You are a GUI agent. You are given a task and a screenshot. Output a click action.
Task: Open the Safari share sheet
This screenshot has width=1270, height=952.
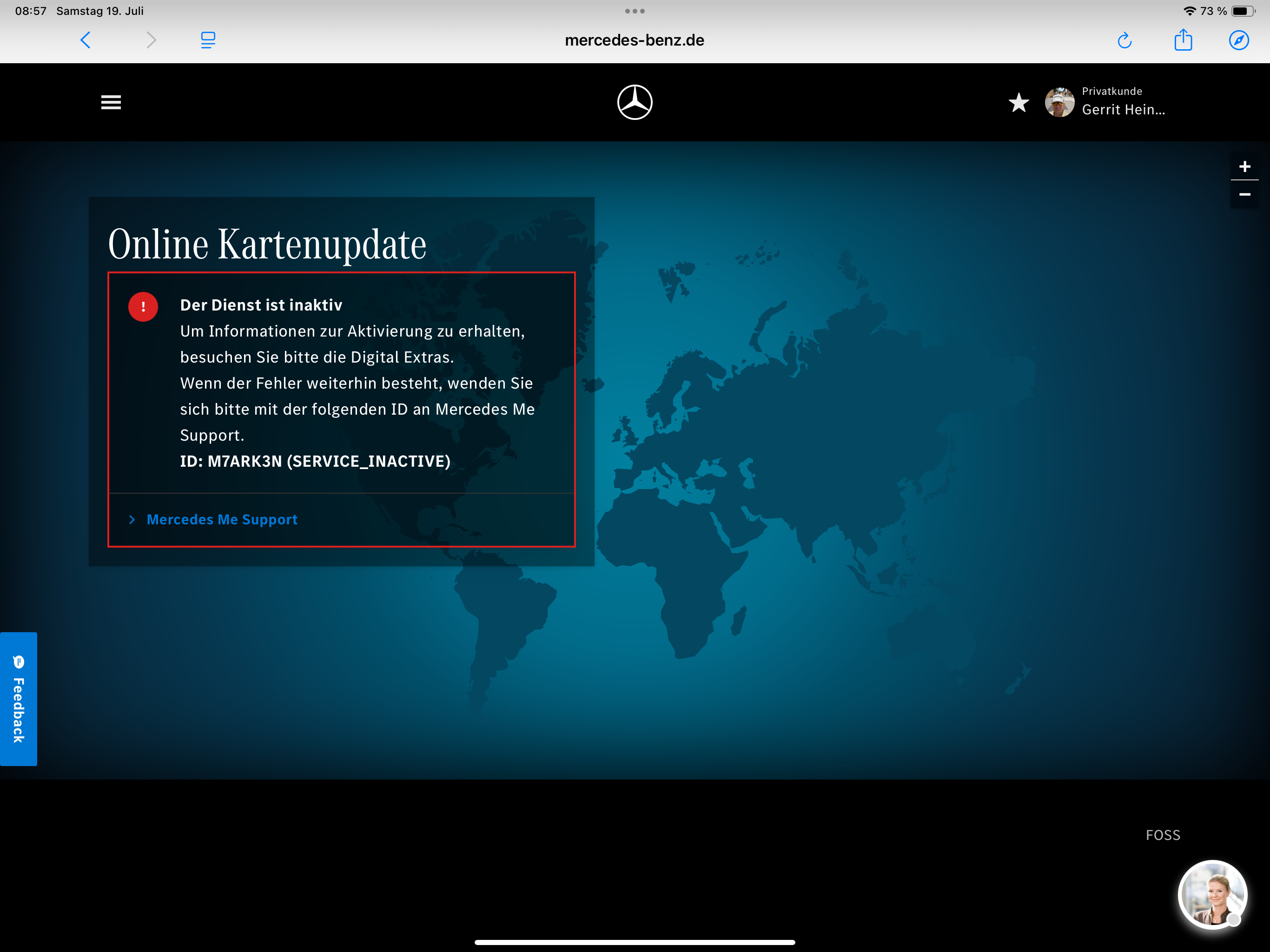(1184, 40)
